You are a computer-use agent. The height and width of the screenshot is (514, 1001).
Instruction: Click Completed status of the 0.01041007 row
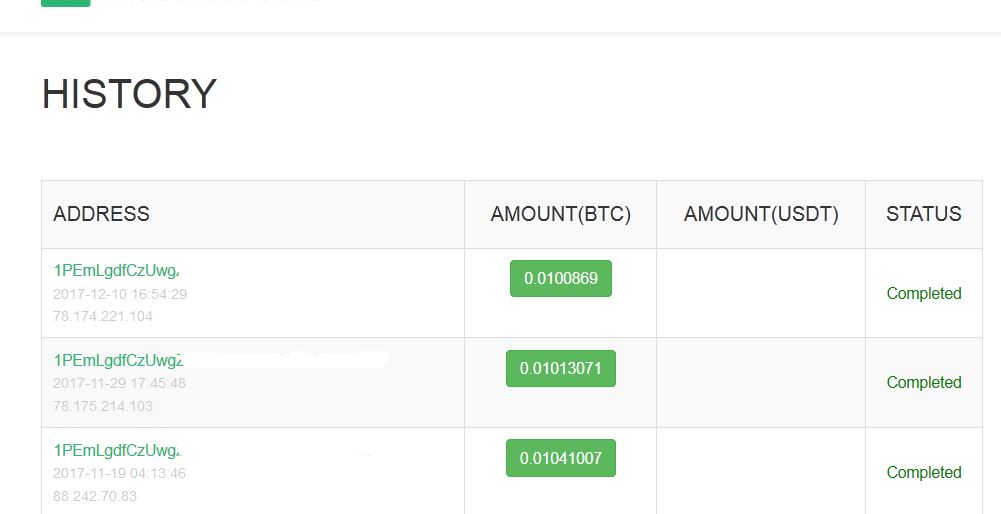tap(924, 472)
